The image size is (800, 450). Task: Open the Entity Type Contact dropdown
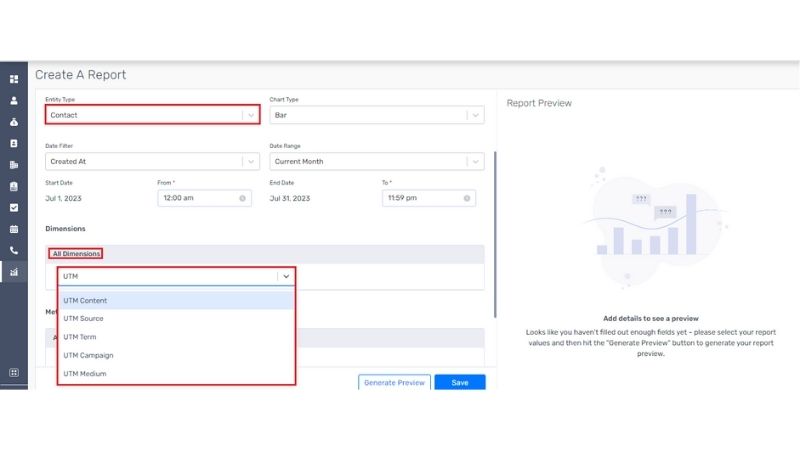point(153,115)
